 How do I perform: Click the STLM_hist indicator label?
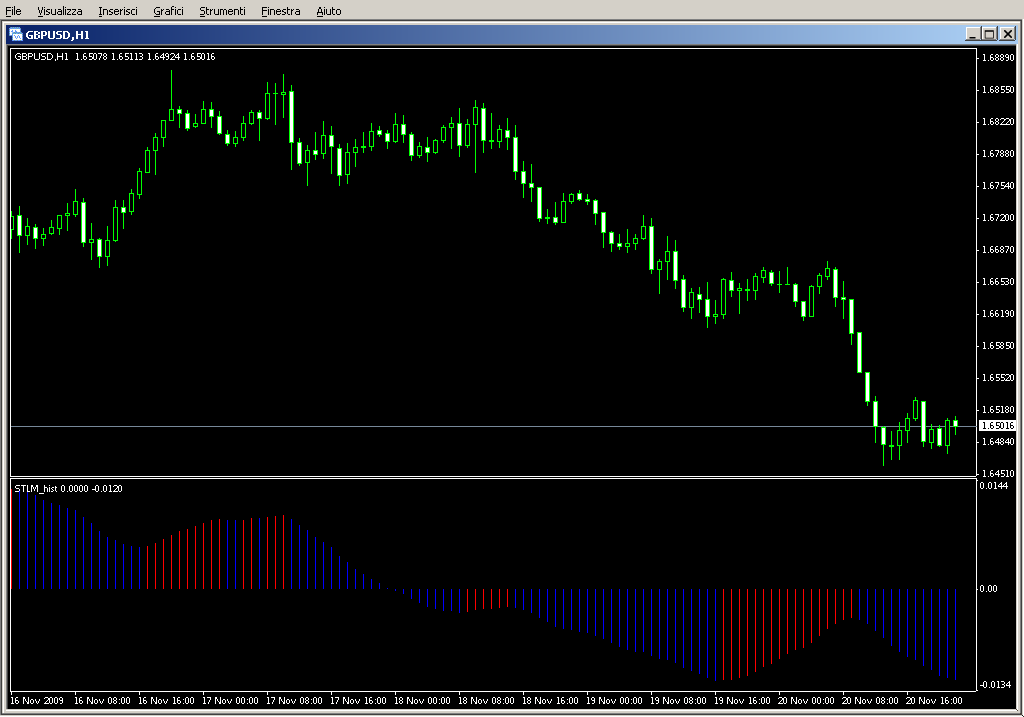[69, 488]
